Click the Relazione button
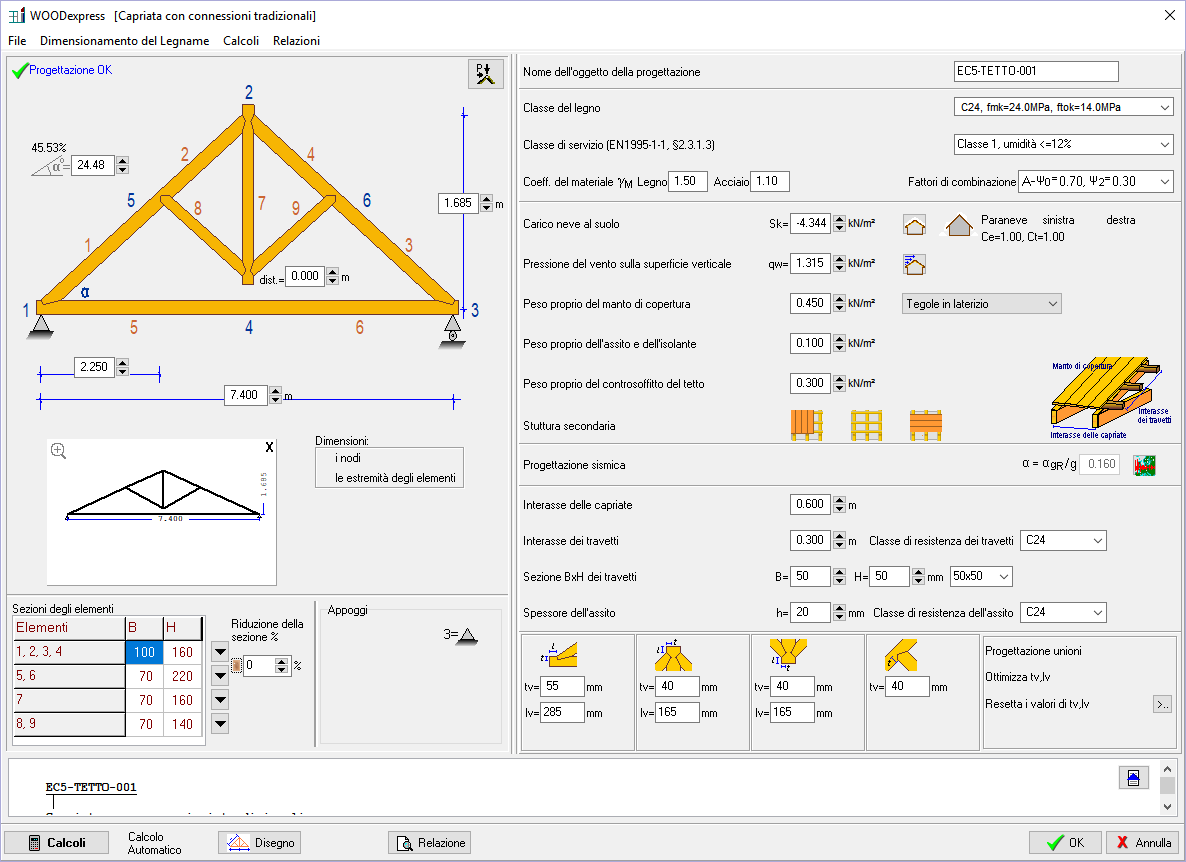Image resolution: width=1186 pixels, height=862 pixels. click(430, 842)
